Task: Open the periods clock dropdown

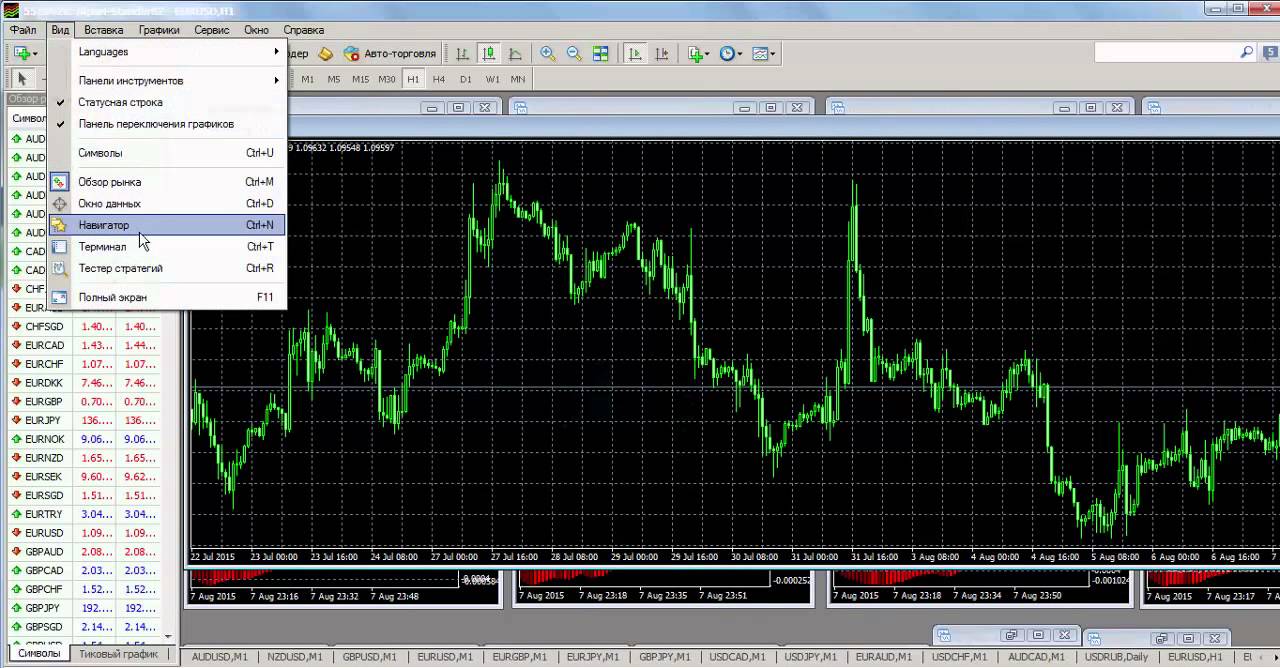Action: (731, 53)
